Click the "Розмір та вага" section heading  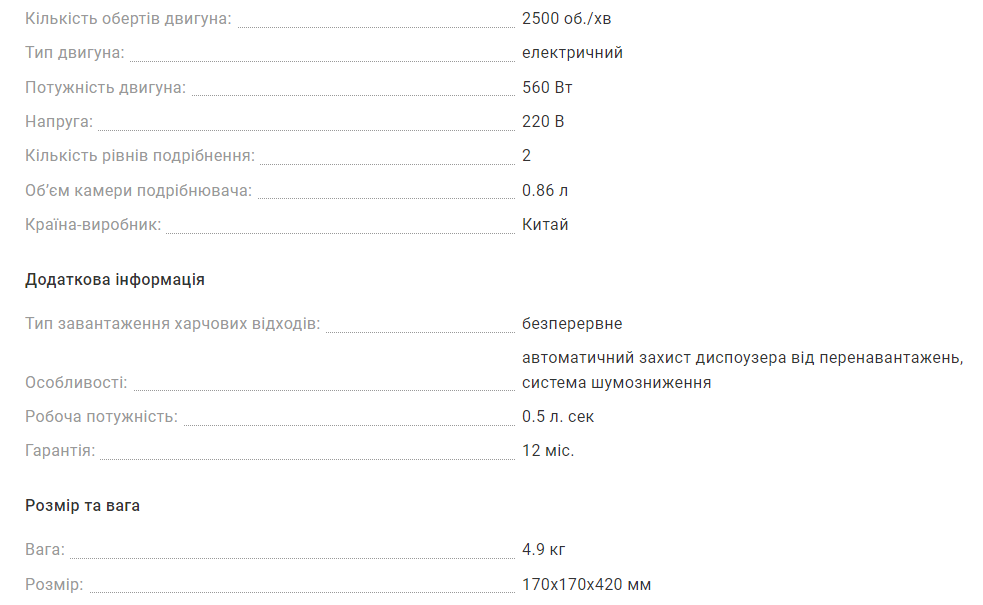pos(82,506)
